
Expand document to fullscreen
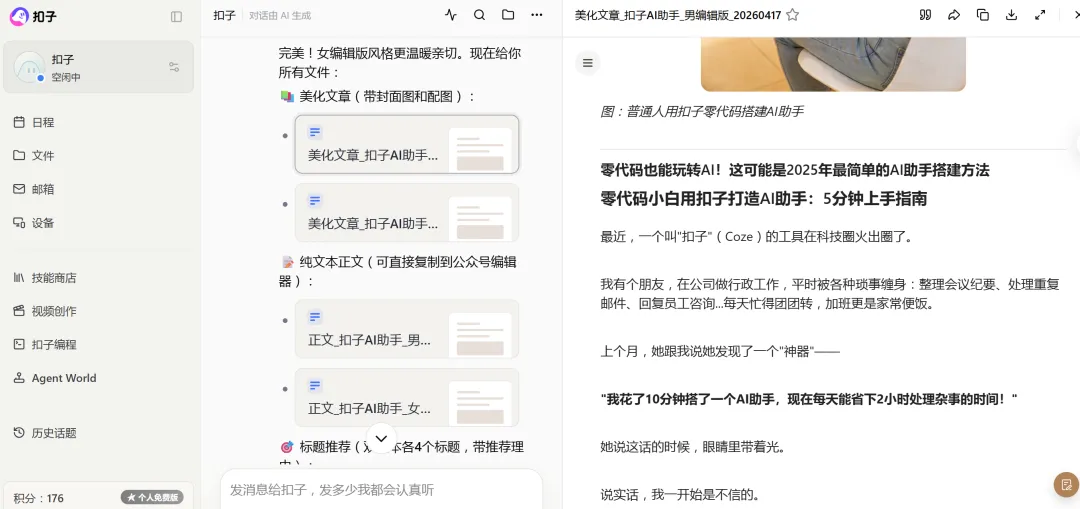(1040, 15)
